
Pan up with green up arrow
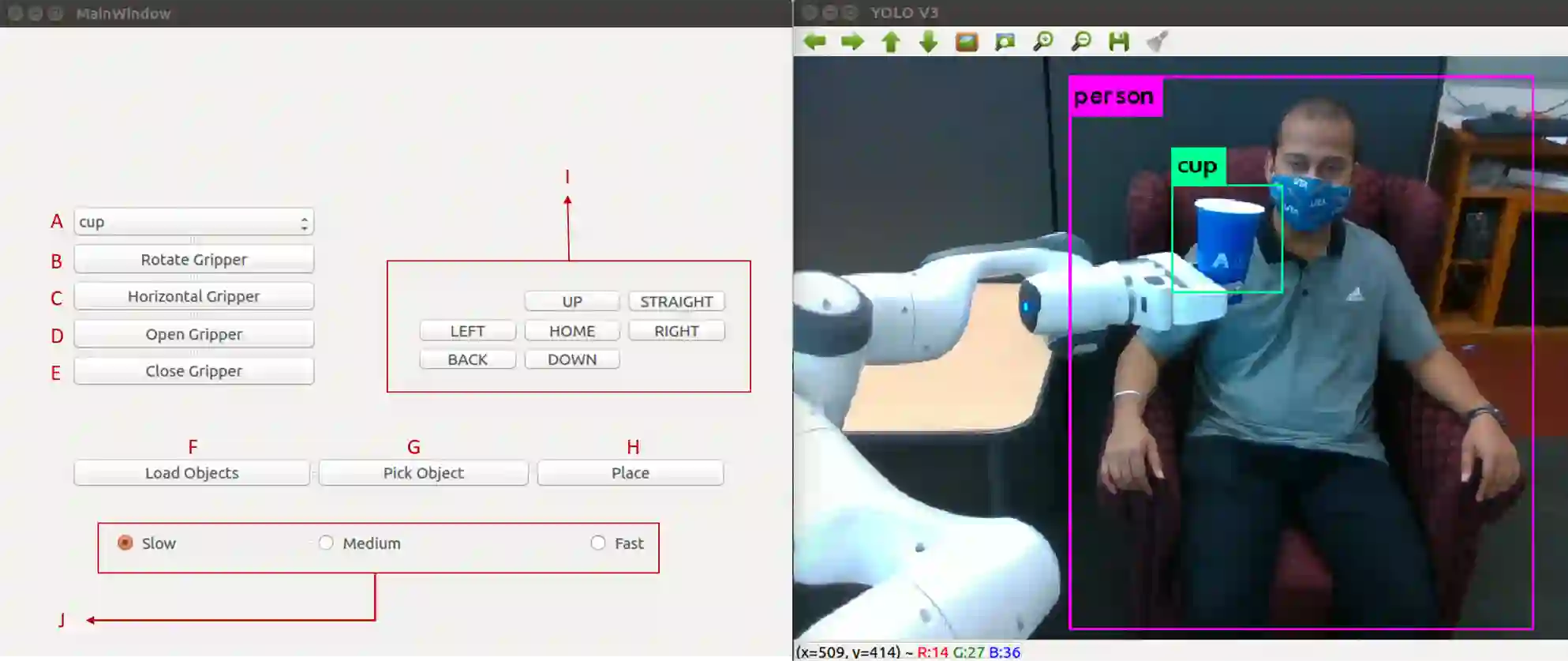point(891,41)
